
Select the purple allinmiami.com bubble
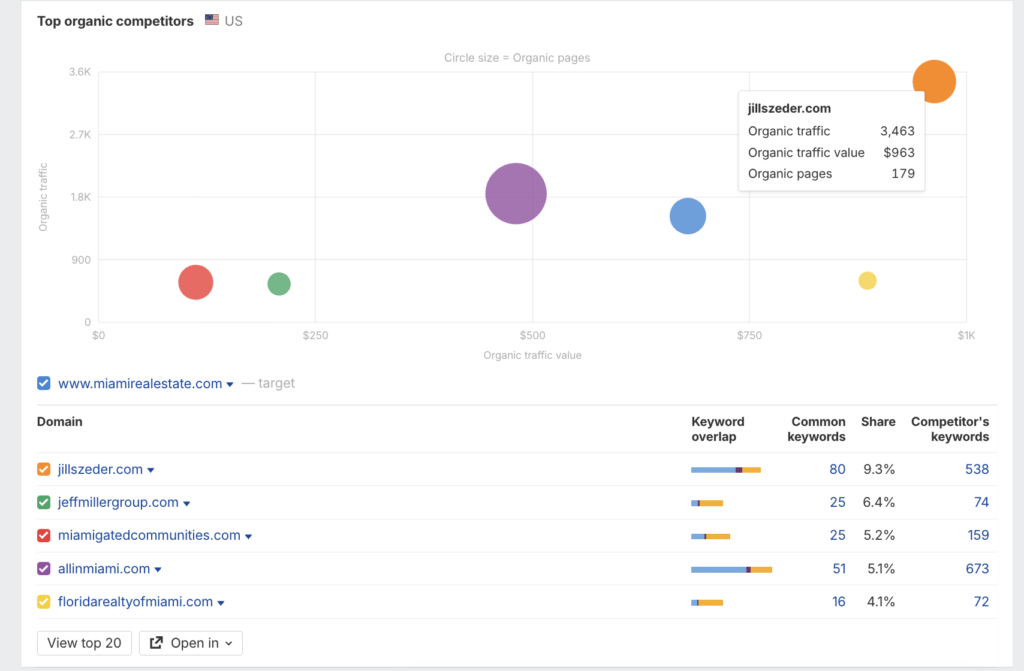pos(515,192)
